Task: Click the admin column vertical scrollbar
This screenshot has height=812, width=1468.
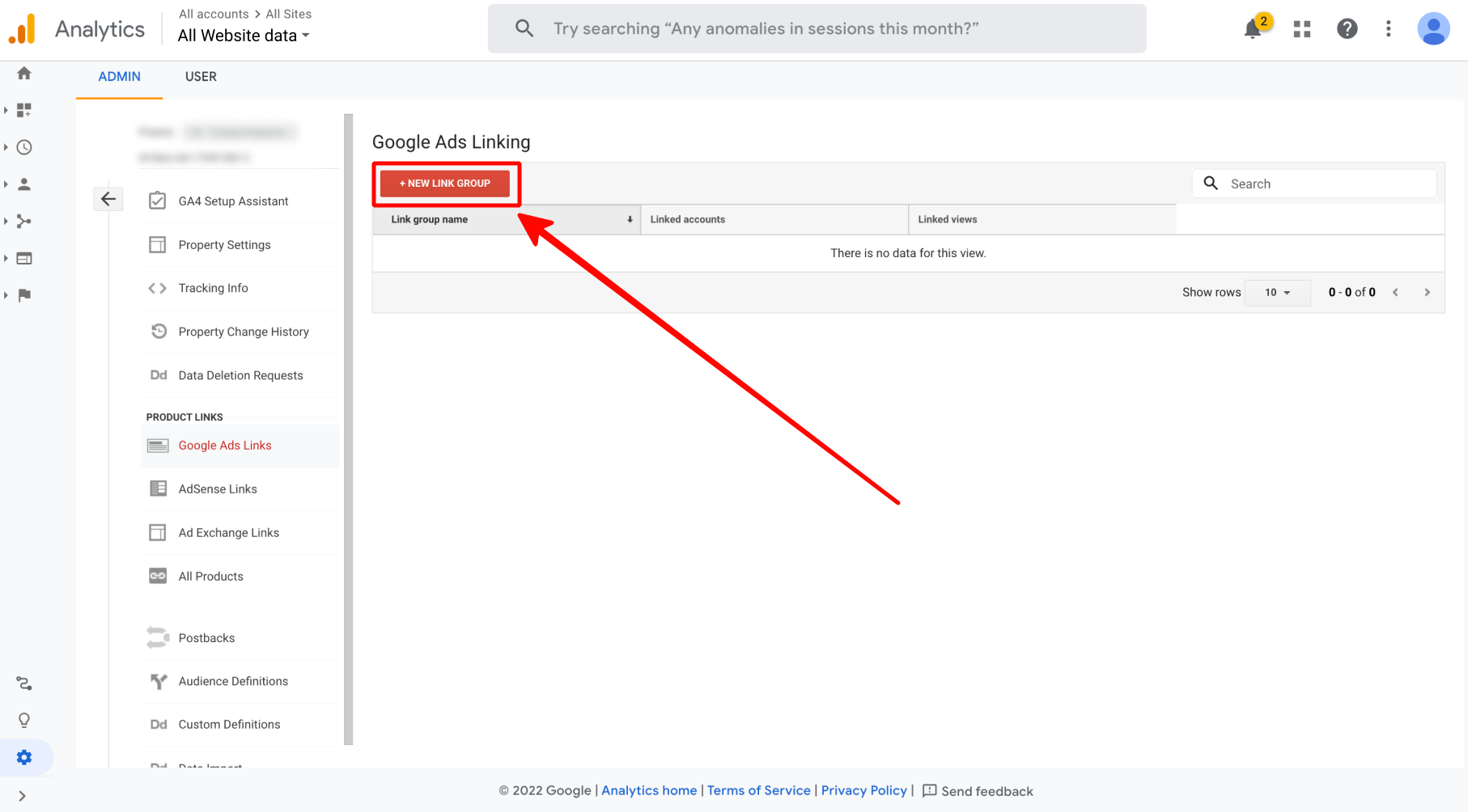Action: pyautogui.click(x=349, y=429)
